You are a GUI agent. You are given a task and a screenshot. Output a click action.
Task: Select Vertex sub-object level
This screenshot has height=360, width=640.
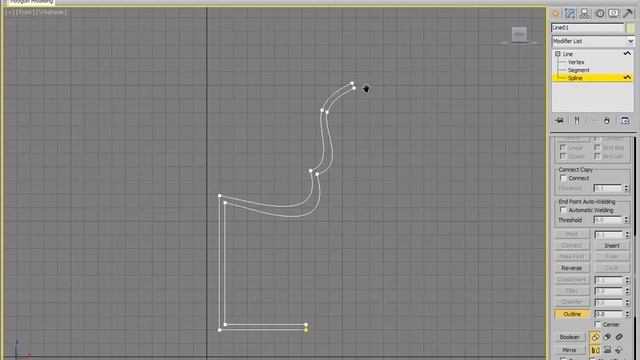coord(576,62)
